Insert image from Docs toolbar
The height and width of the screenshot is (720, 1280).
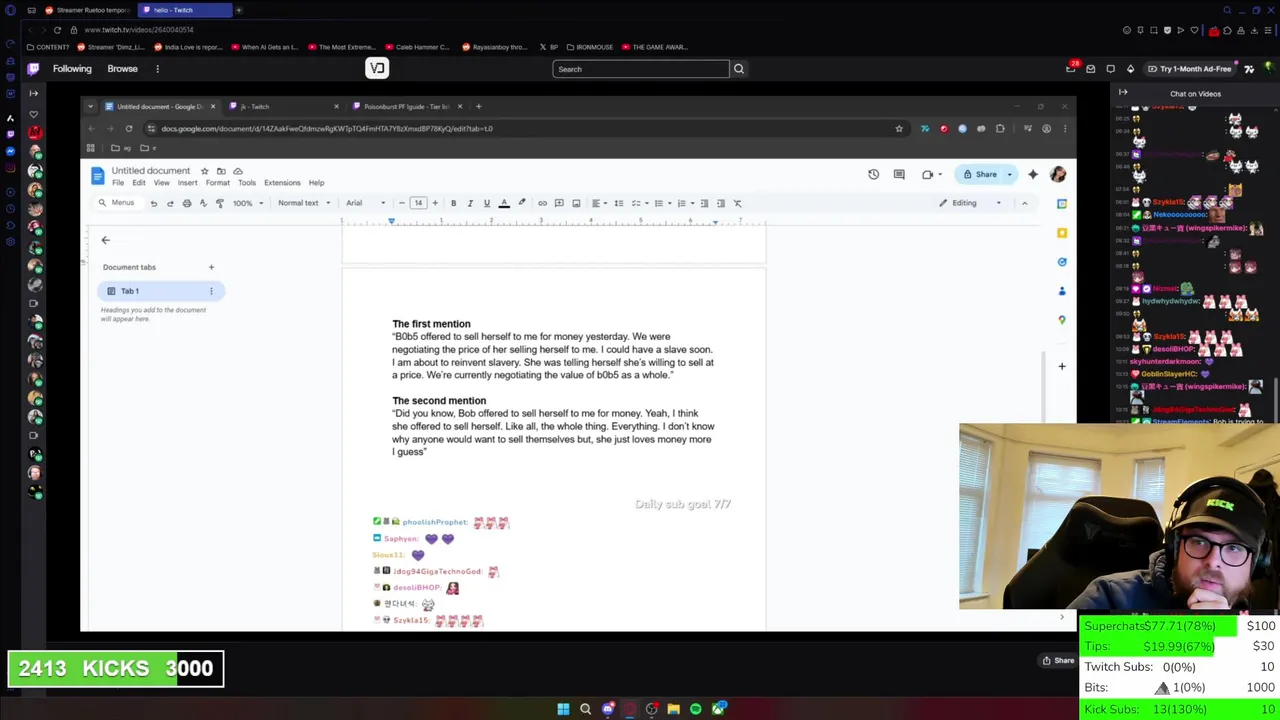576,203
